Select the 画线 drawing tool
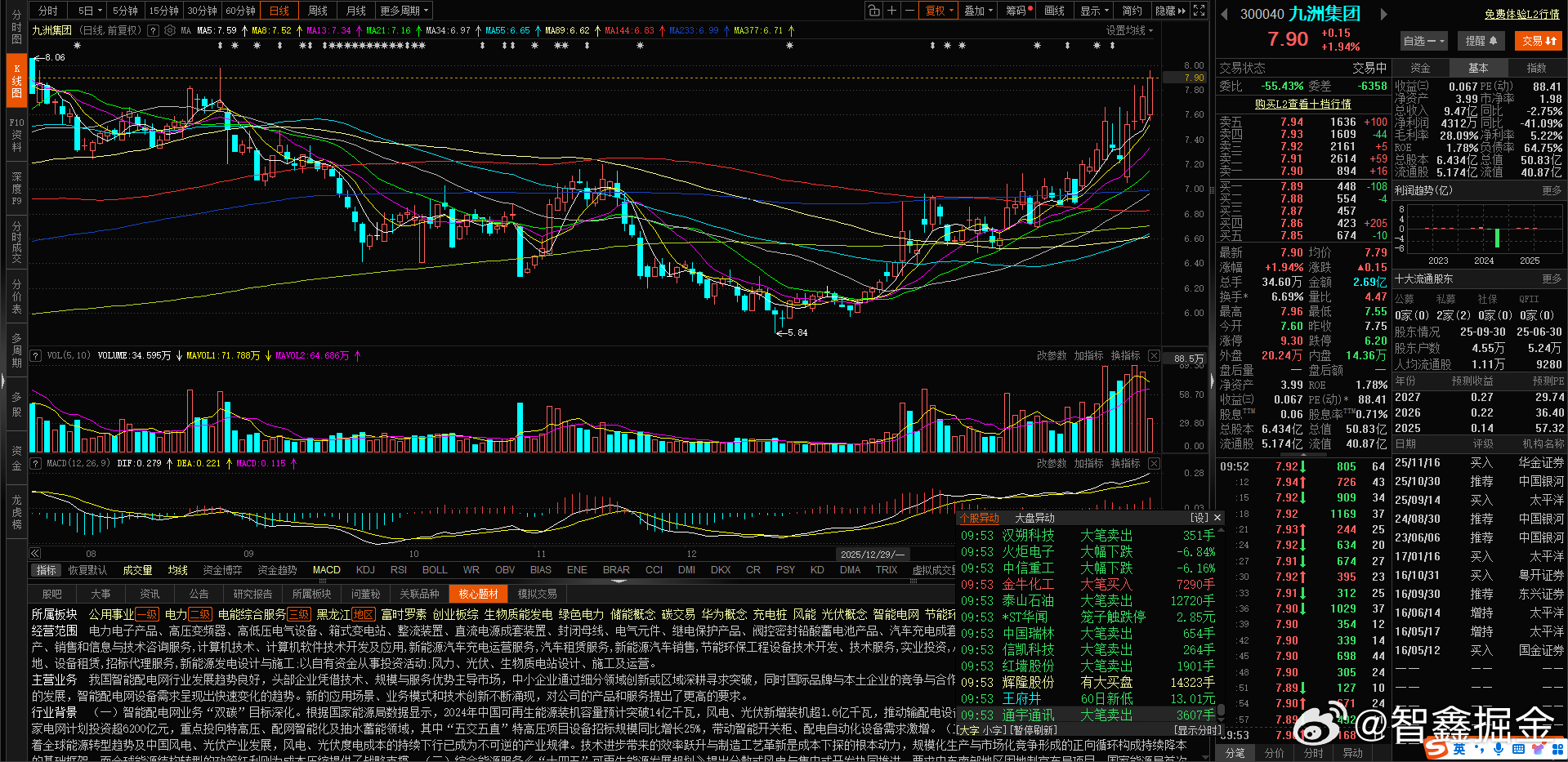Image resolution: width=1568 pixels, height=762 pixels. (1054, 10)
